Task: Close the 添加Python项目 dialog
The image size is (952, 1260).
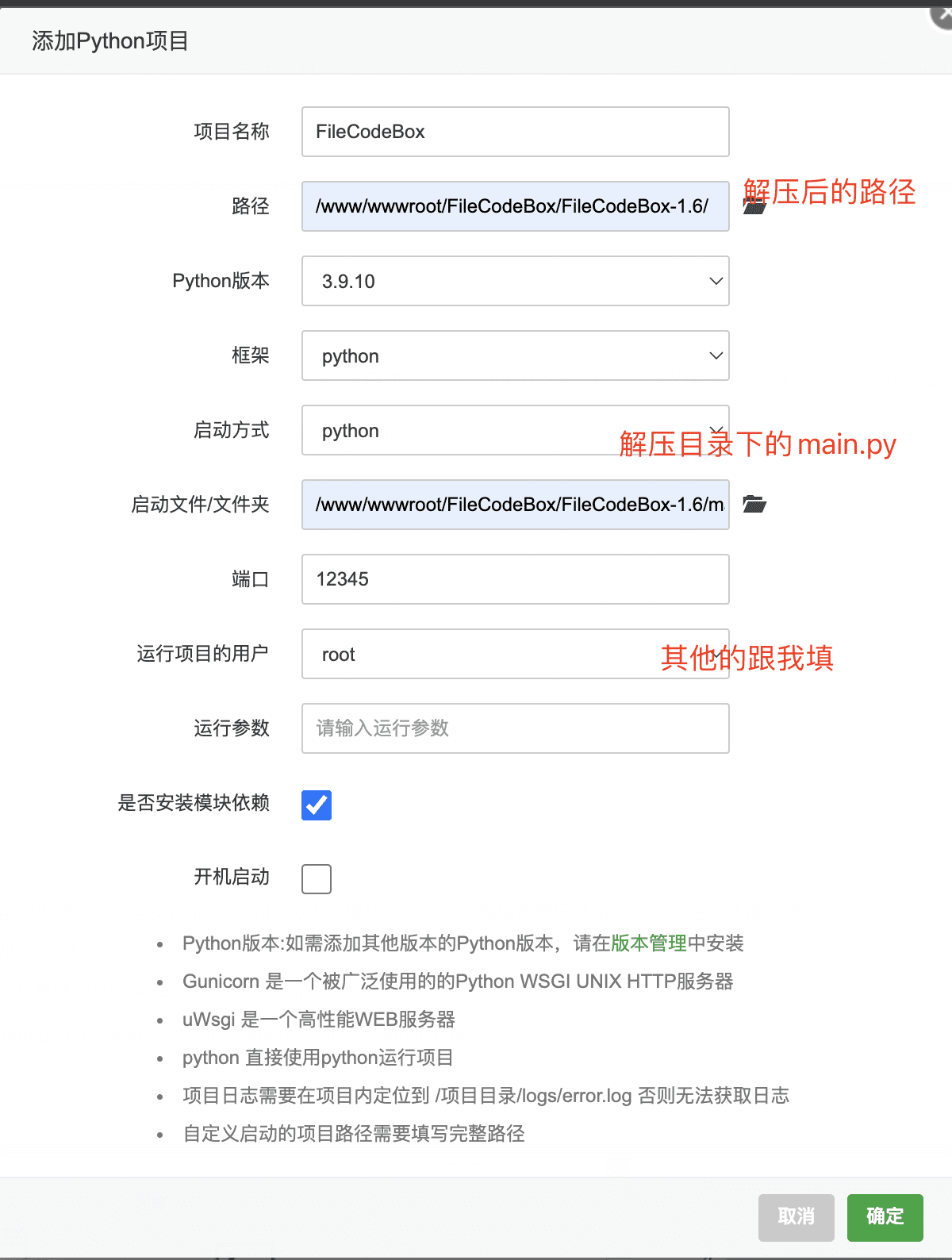Action: pyautogui.click(x=942, y=15)
